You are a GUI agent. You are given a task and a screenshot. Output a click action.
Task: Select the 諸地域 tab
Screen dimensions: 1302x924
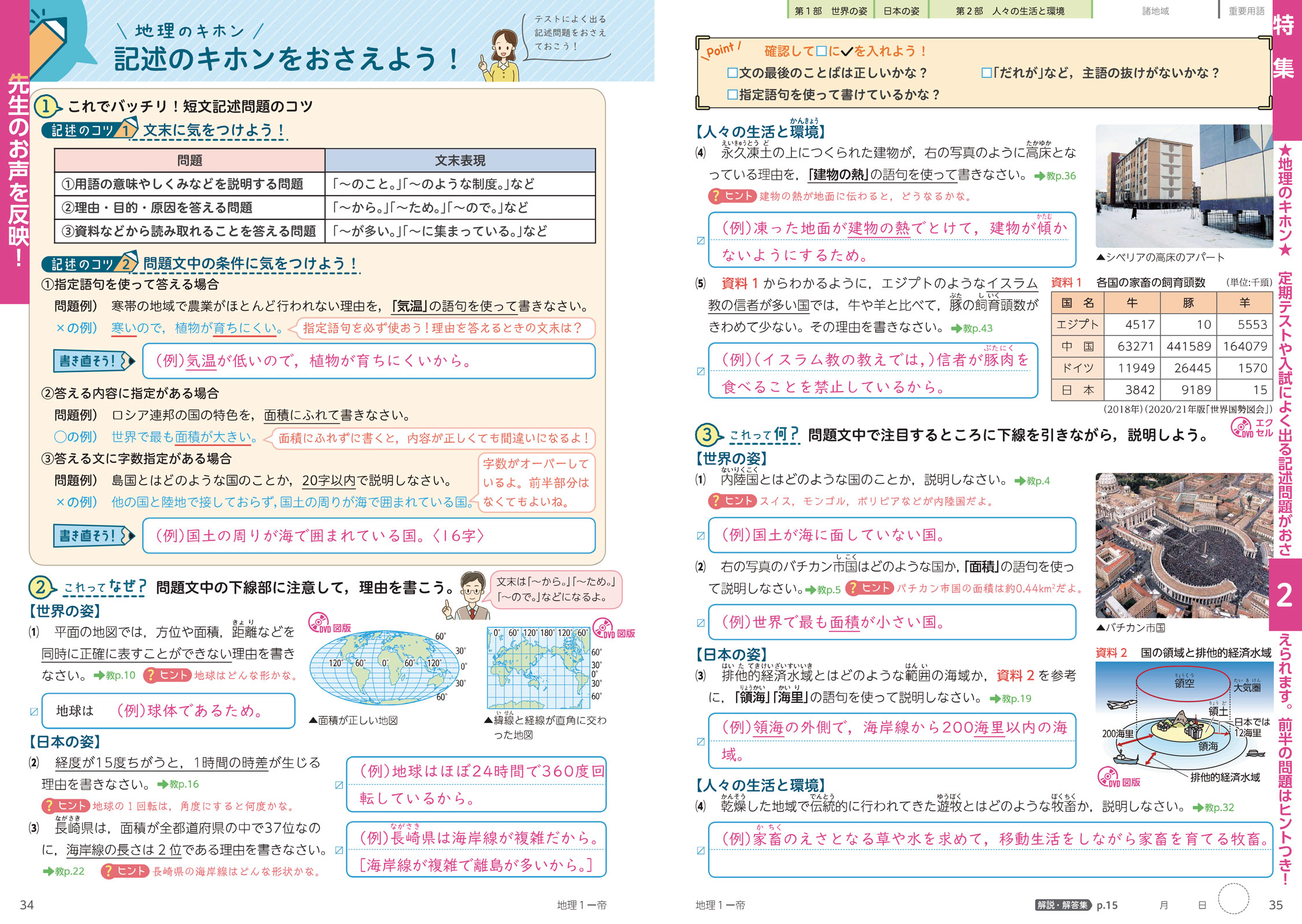1156,10
